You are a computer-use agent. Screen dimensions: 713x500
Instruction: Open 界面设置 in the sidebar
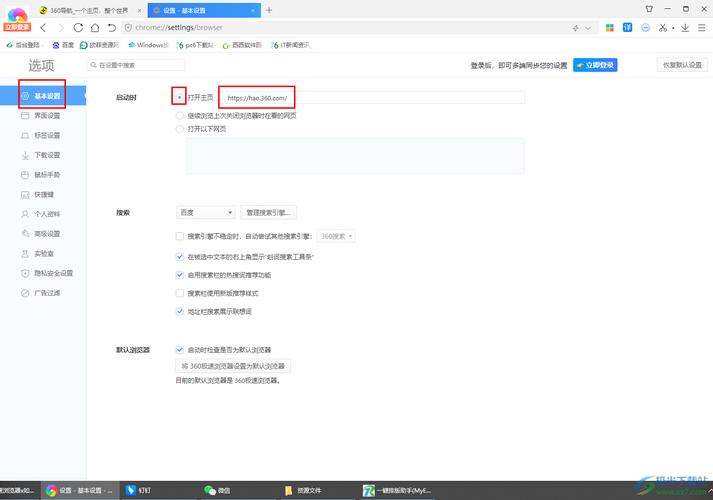click(46, 115)
